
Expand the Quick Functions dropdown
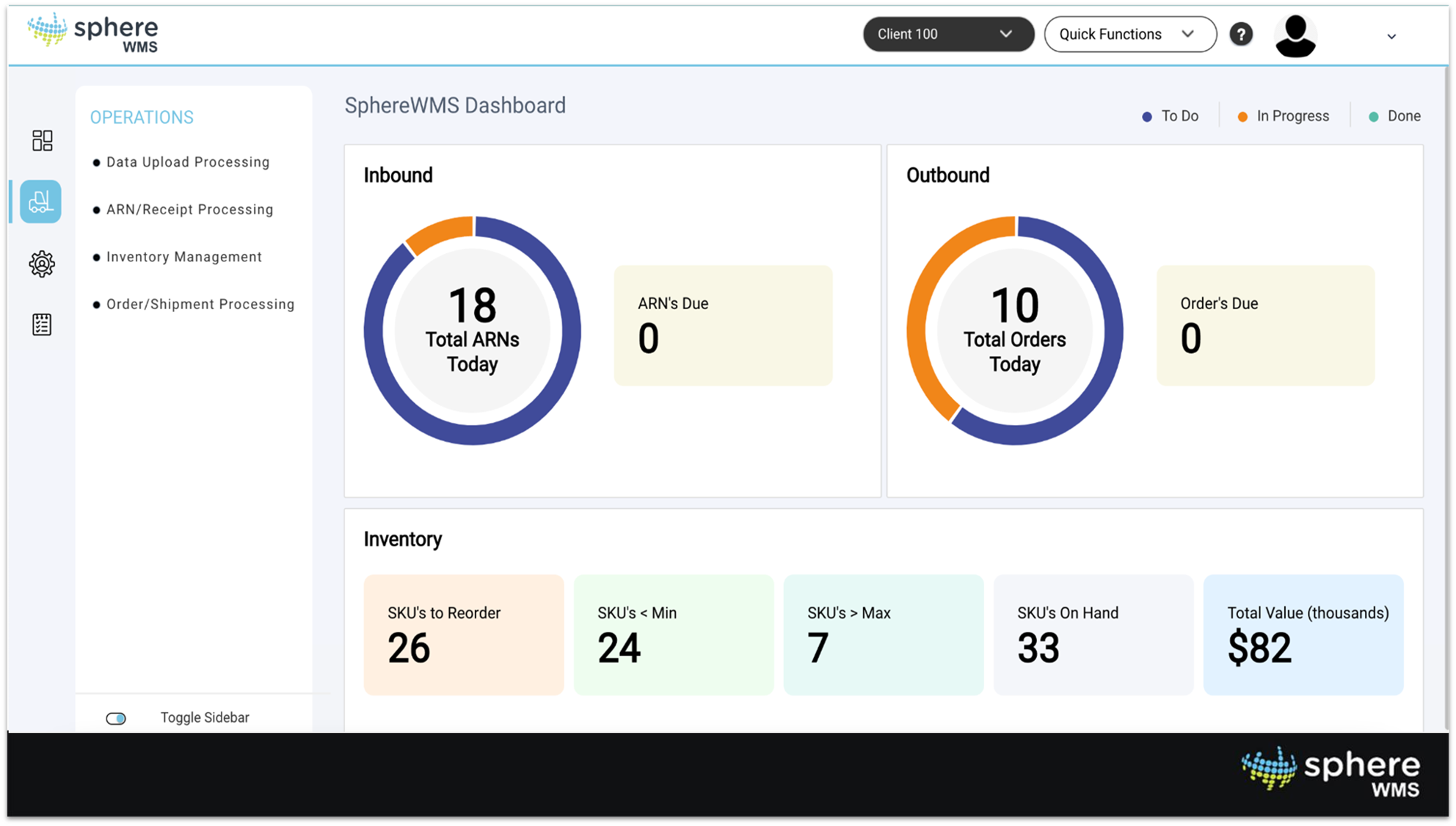click(1129, 34)
